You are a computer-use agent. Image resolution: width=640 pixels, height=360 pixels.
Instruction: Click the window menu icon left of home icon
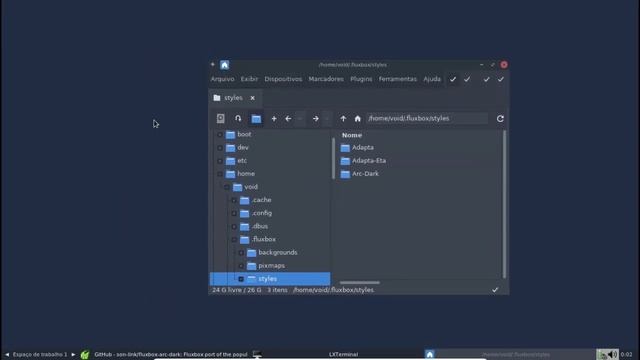[213, 64]
